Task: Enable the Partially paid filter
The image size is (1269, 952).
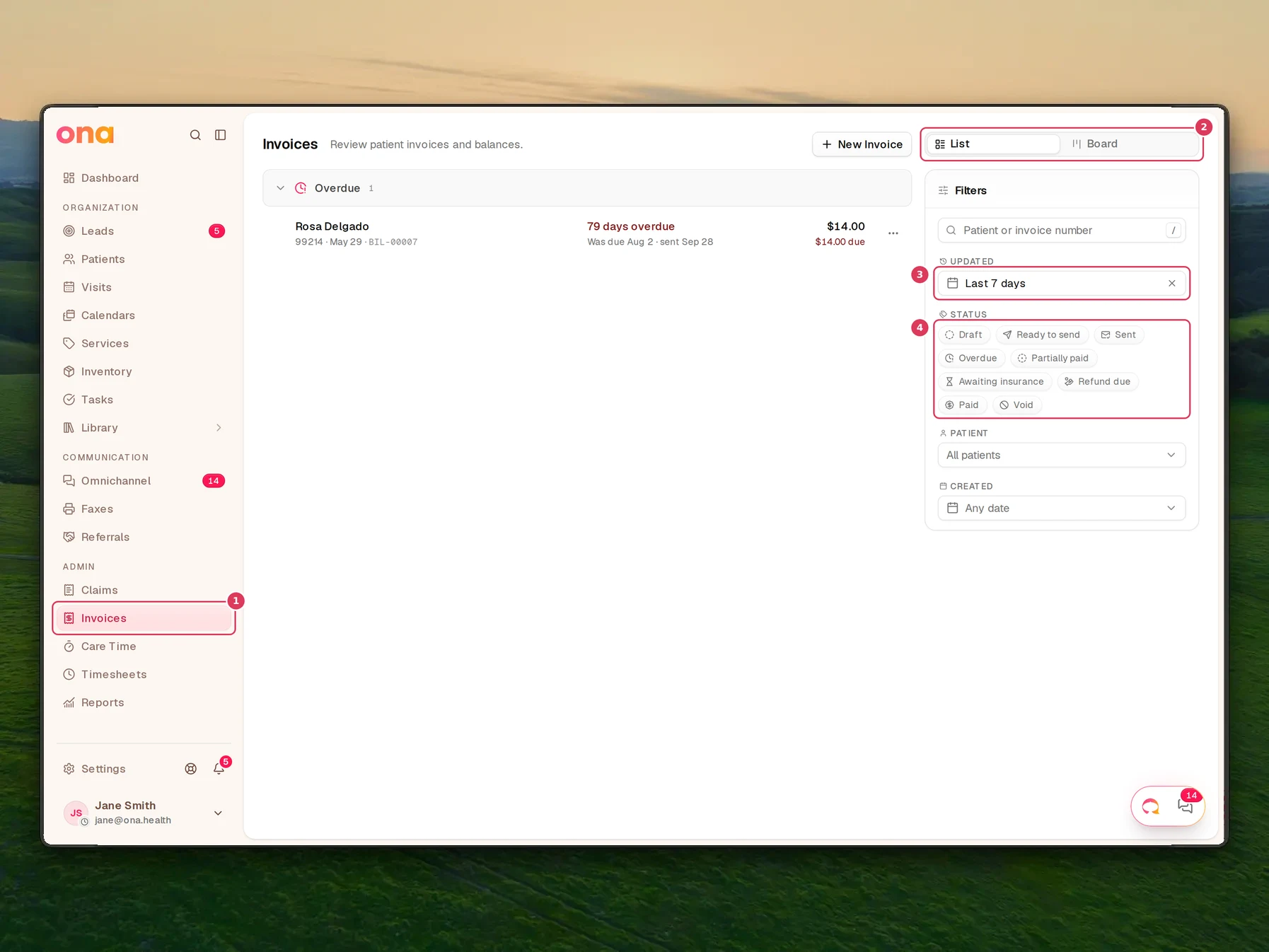Action: point(1053,359)
